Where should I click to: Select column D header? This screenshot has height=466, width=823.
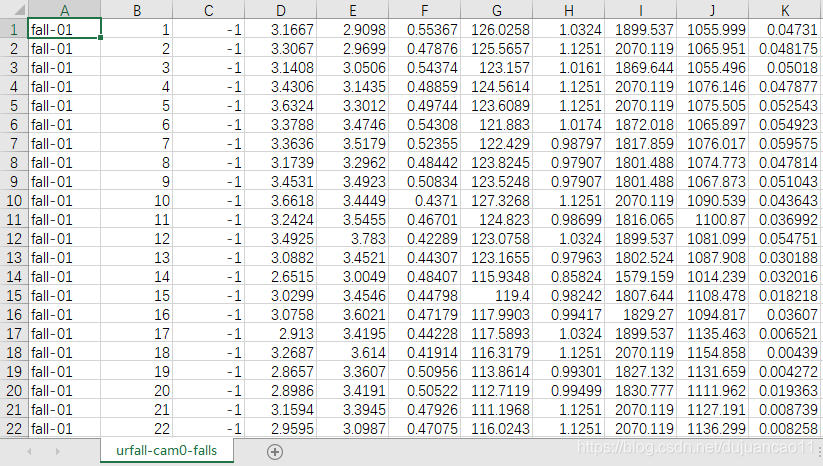pyautogui.click(x=280, y=9)
